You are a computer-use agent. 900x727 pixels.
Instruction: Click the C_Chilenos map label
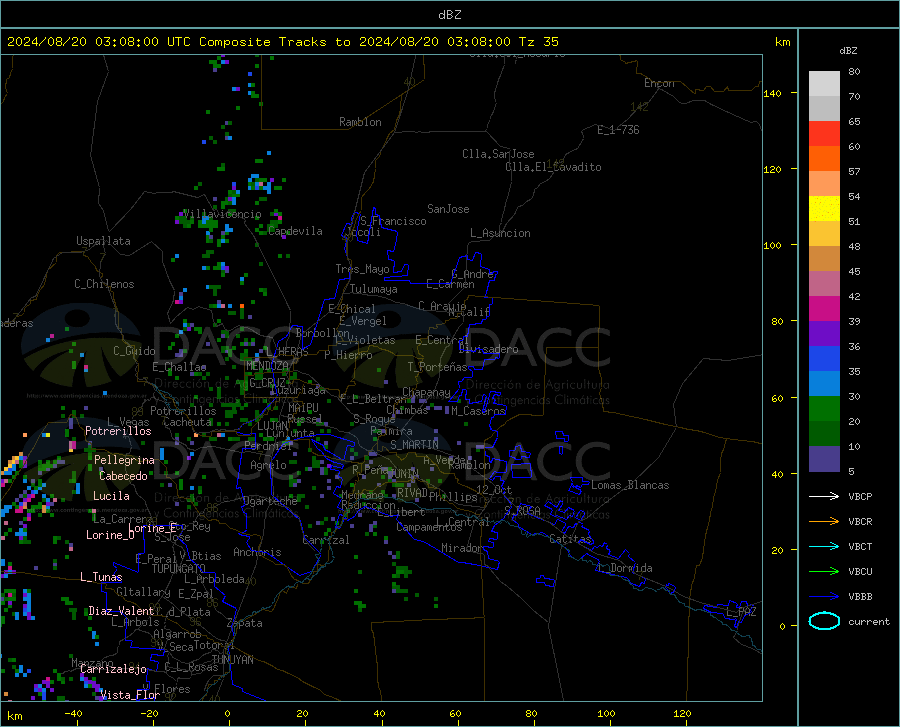104,284
